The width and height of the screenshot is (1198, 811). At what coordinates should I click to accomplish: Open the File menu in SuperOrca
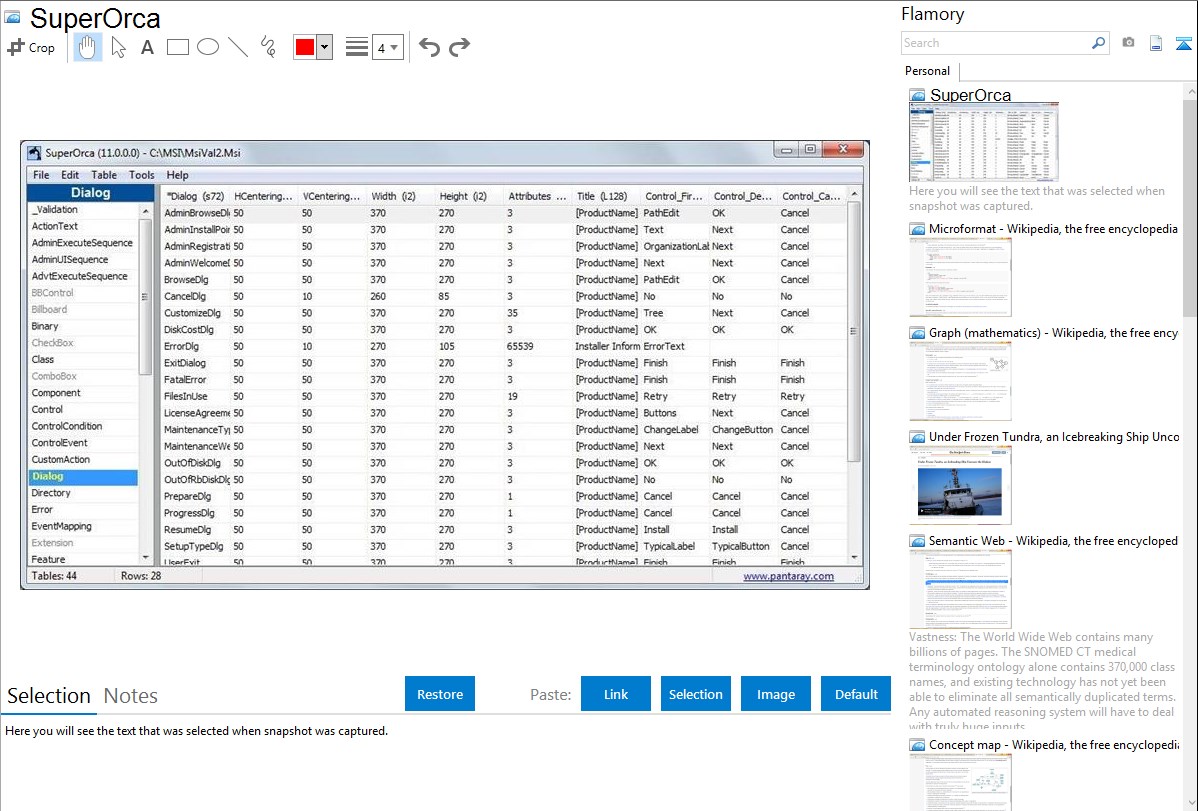41,175
